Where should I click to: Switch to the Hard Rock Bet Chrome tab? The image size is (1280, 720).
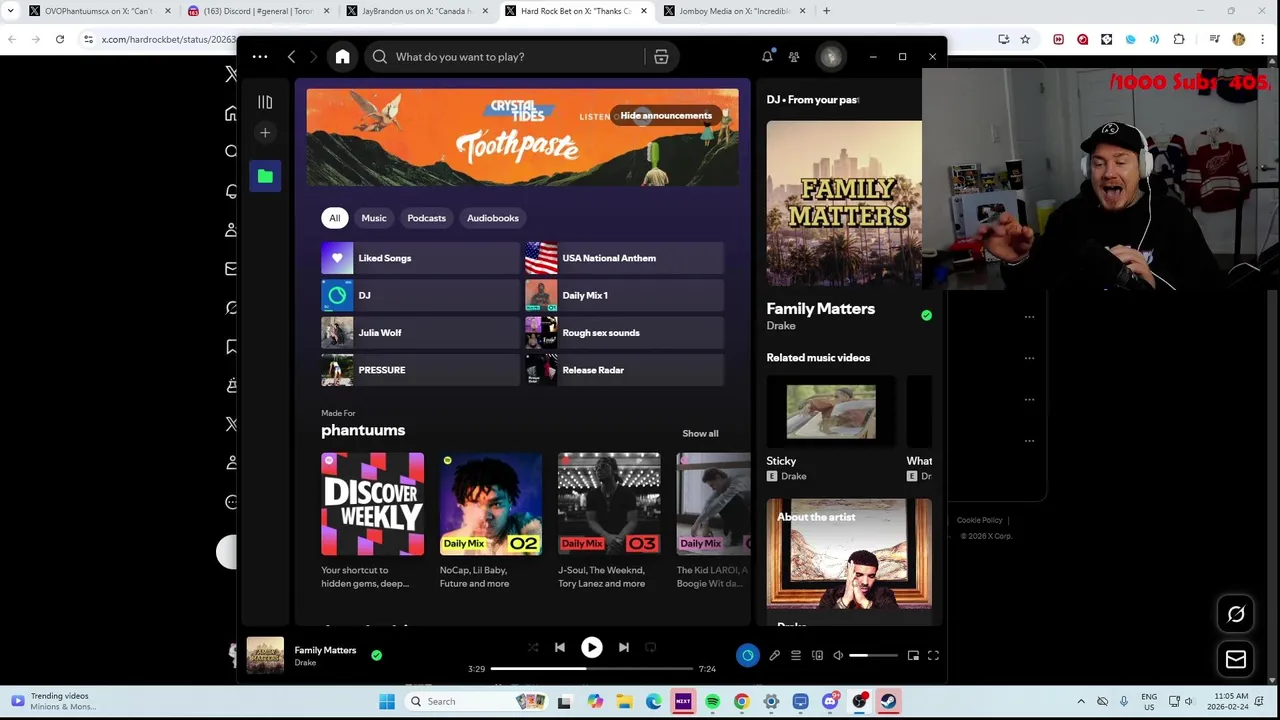pyautogui.click(x=575, y=11)
